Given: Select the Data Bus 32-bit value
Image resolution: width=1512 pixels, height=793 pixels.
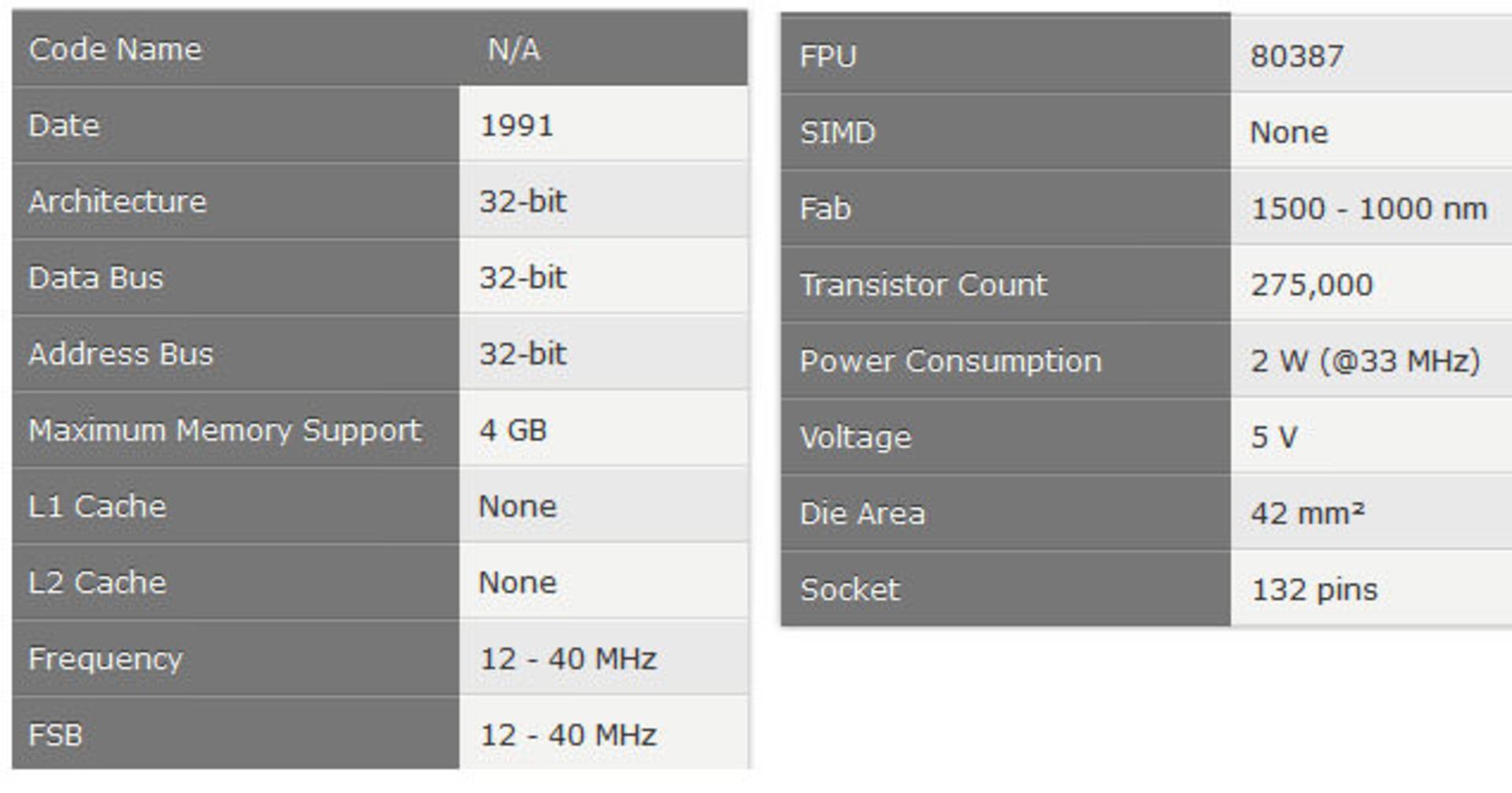Looking at the screenshot, I should pyautogui.click(x=523, y=277).
